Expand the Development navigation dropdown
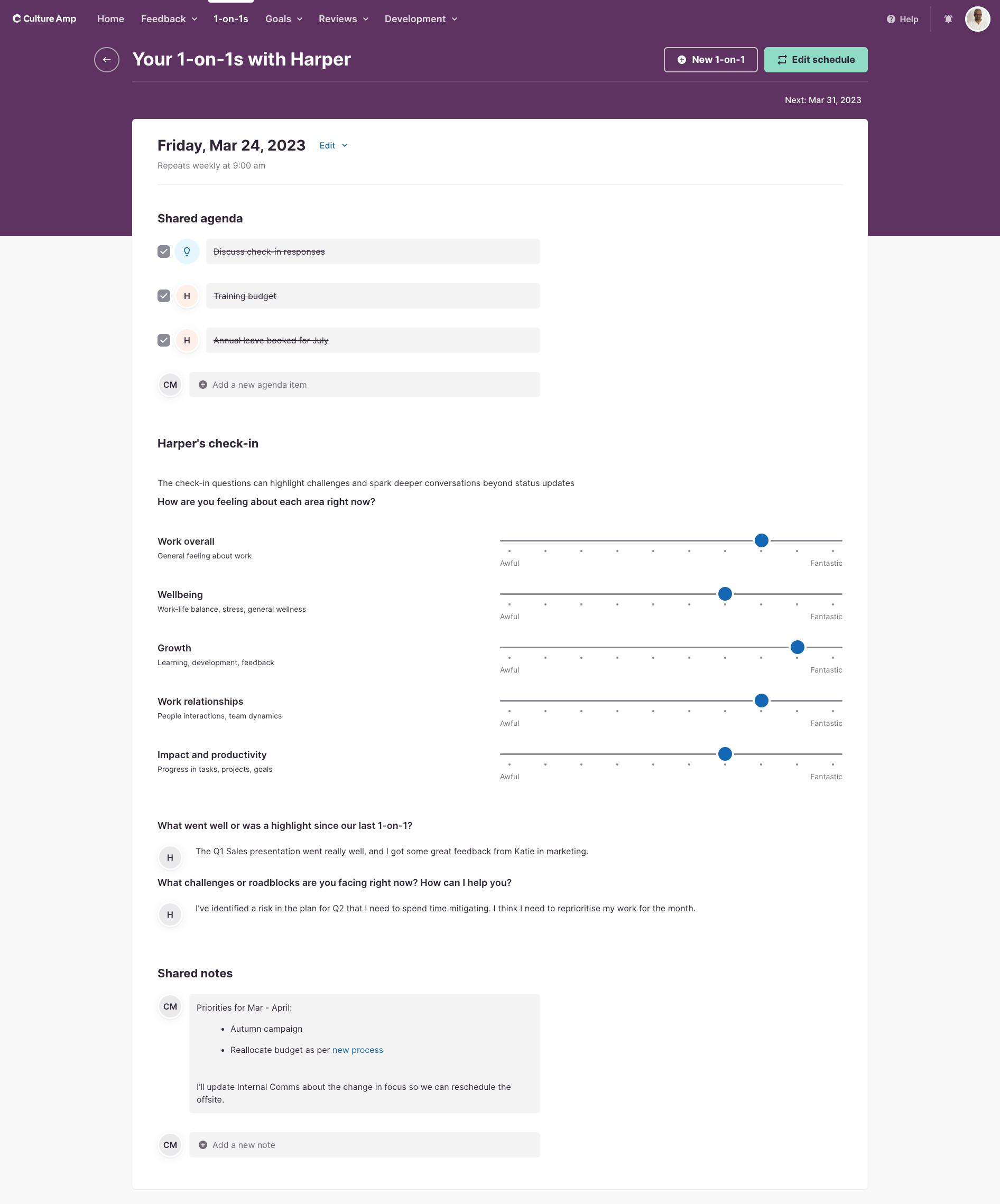 (421, 19)
